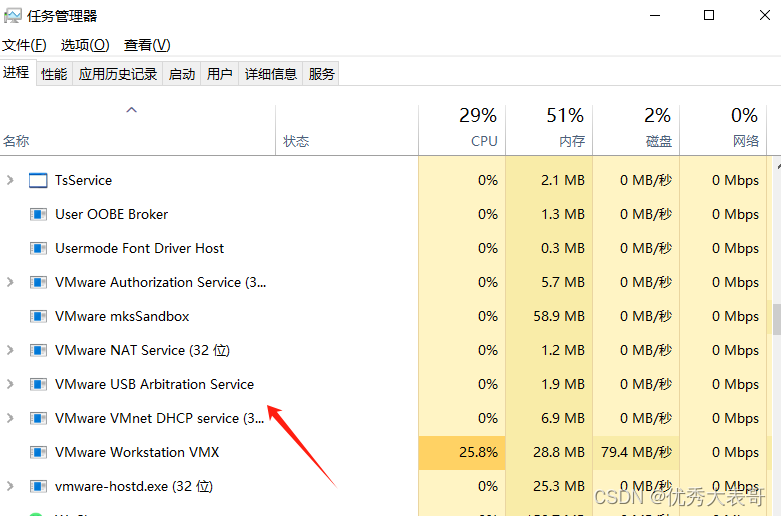Open the 文件(F) menu
The height and width of the screenshot is (516, 781).
24,45
